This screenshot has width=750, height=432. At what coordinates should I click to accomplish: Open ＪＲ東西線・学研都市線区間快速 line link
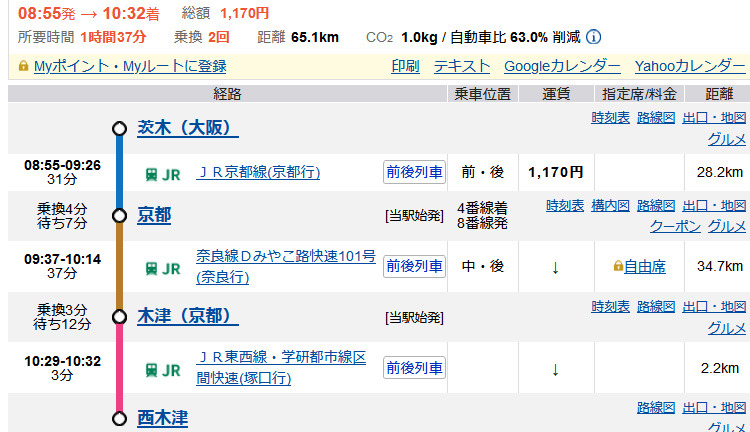[281, 367]
